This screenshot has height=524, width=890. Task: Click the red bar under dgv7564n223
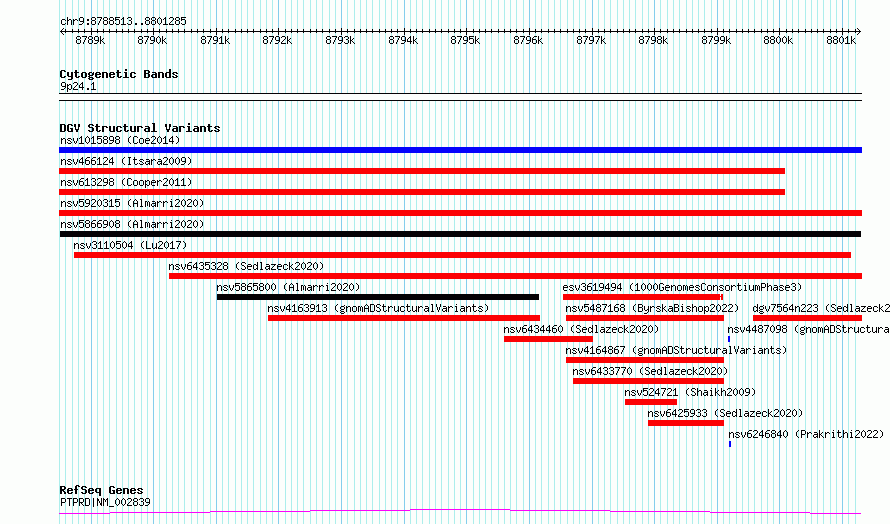click(x=807, y=318)
